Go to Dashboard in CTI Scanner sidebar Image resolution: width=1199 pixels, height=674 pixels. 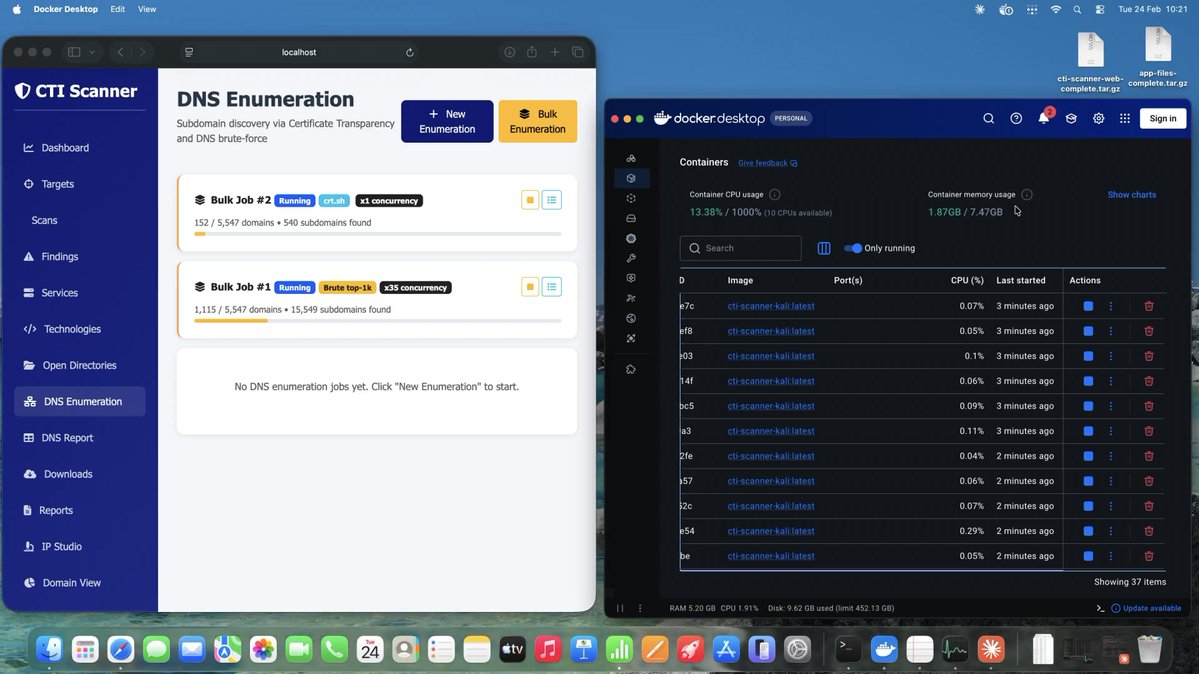pyautogui.click(x=80, y=148)
